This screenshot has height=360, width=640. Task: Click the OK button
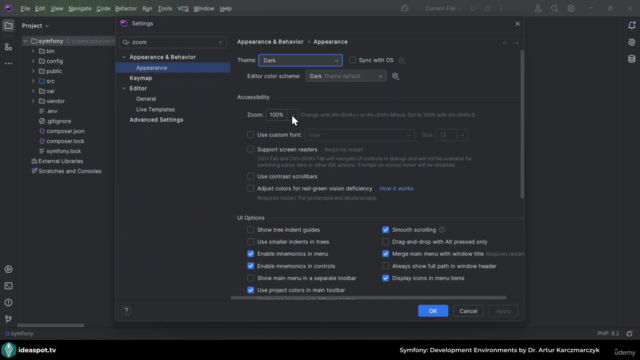(x=433, y=311)
